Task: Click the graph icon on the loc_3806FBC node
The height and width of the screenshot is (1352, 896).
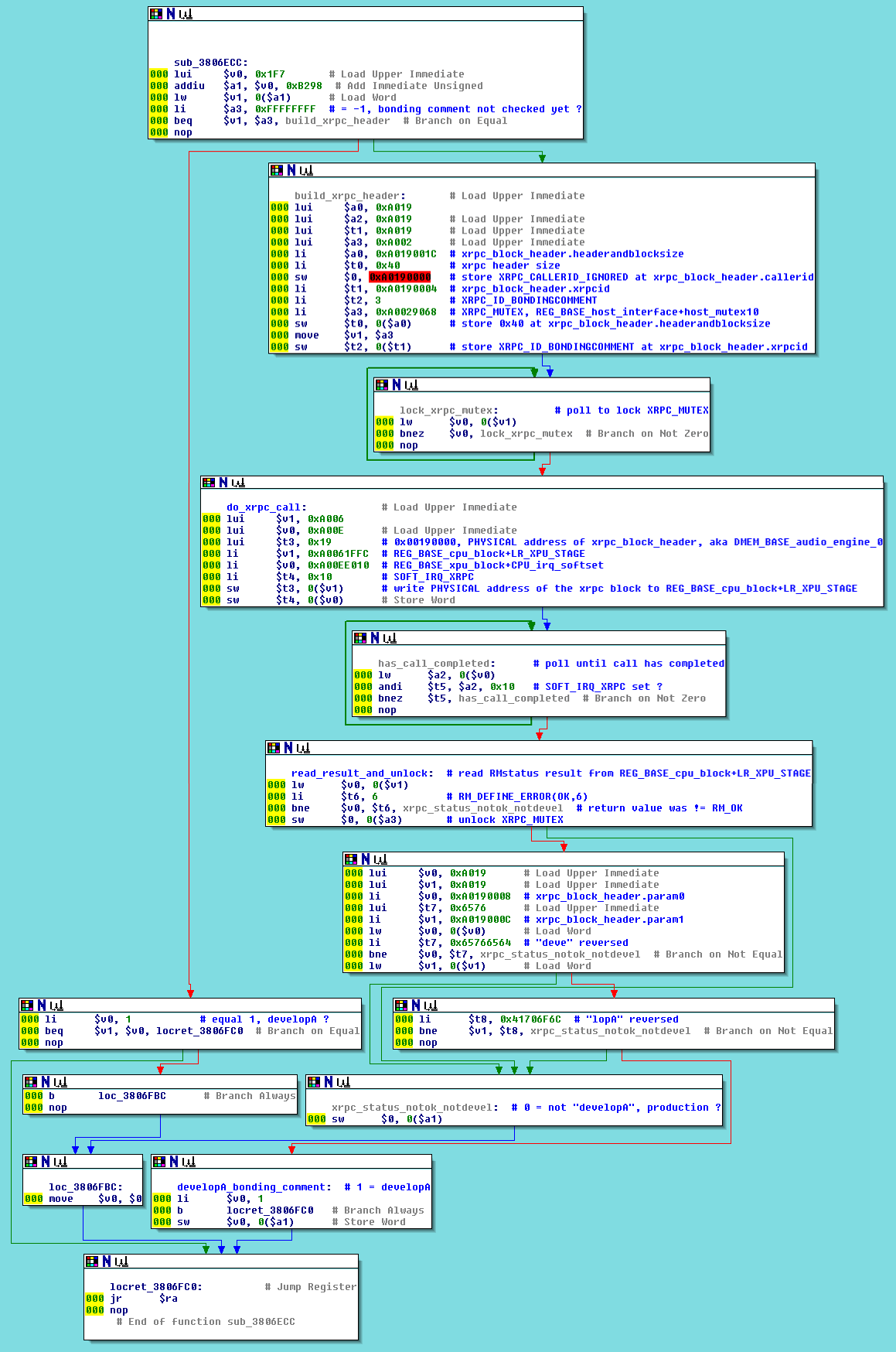Action: tap(60, 1162)
